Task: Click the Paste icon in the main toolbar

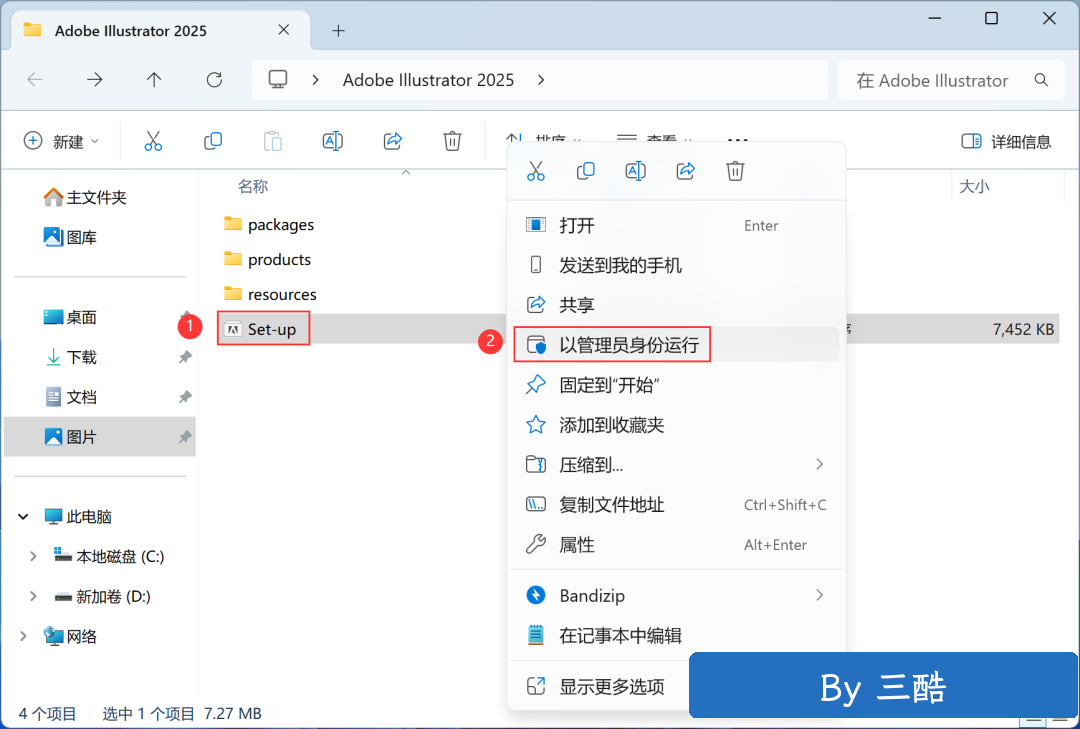Action: pyautogui.click(x=273, y=141)
